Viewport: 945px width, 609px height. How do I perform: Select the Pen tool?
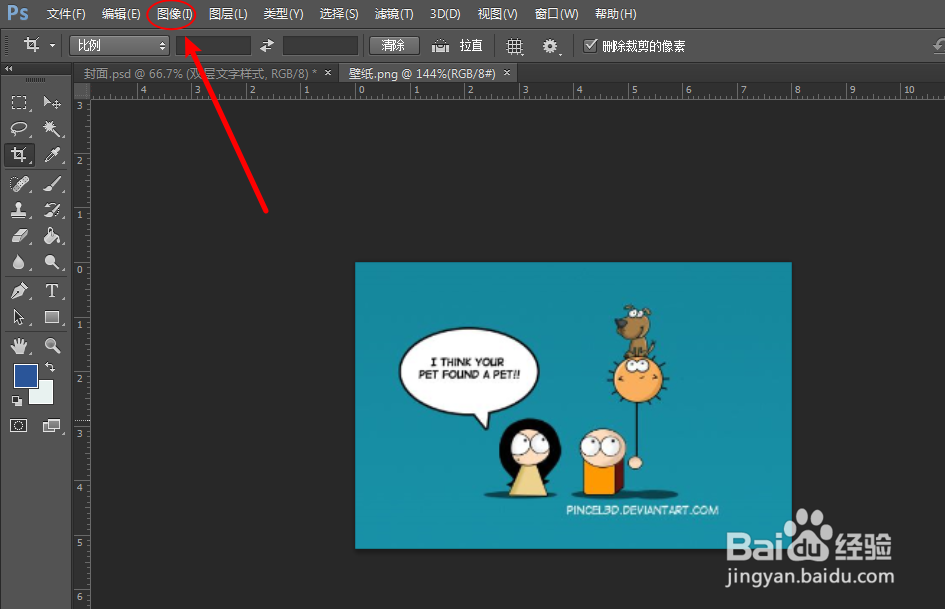click(19, 291)
